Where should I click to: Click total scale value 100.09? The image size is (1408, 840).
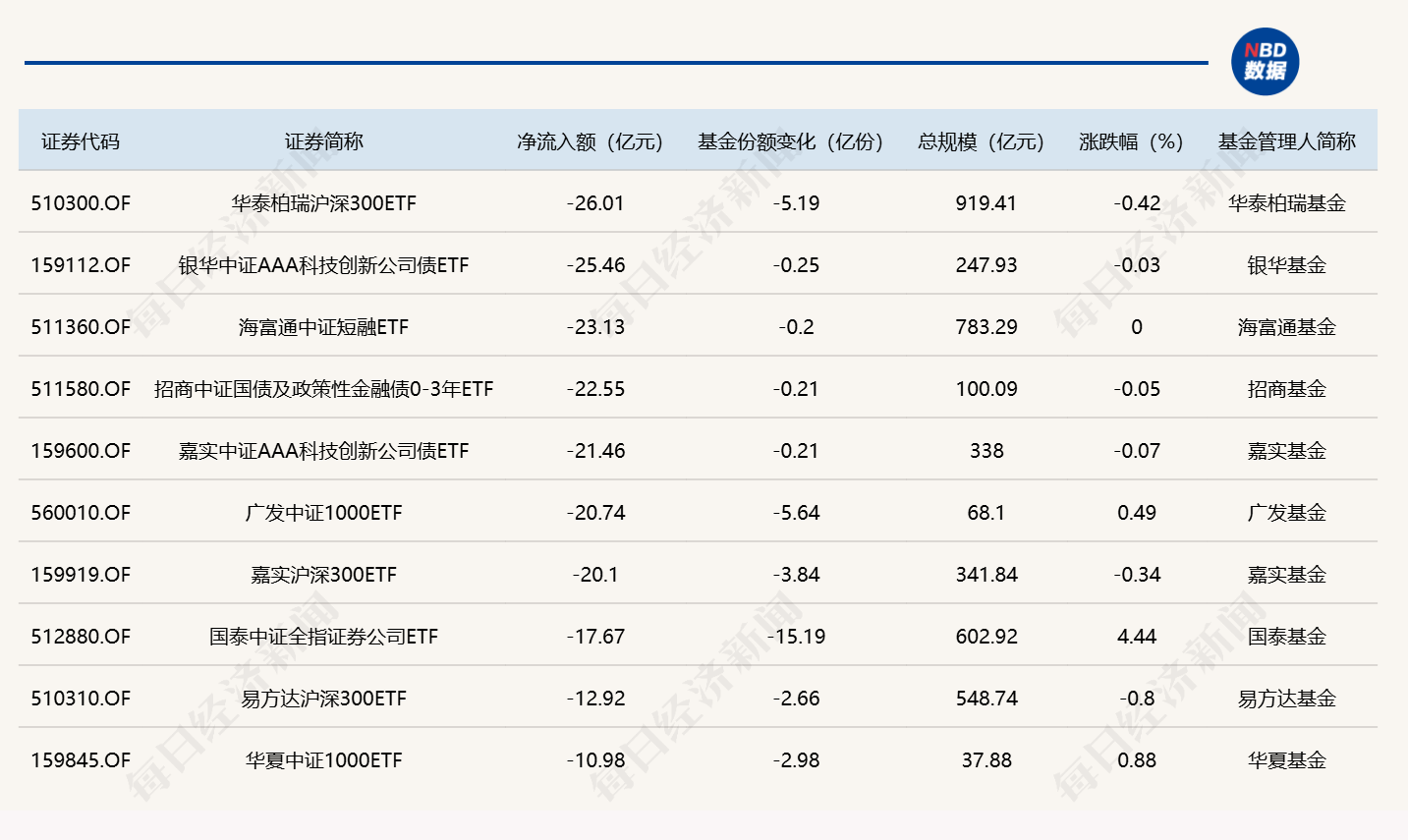tap(986, 389)
